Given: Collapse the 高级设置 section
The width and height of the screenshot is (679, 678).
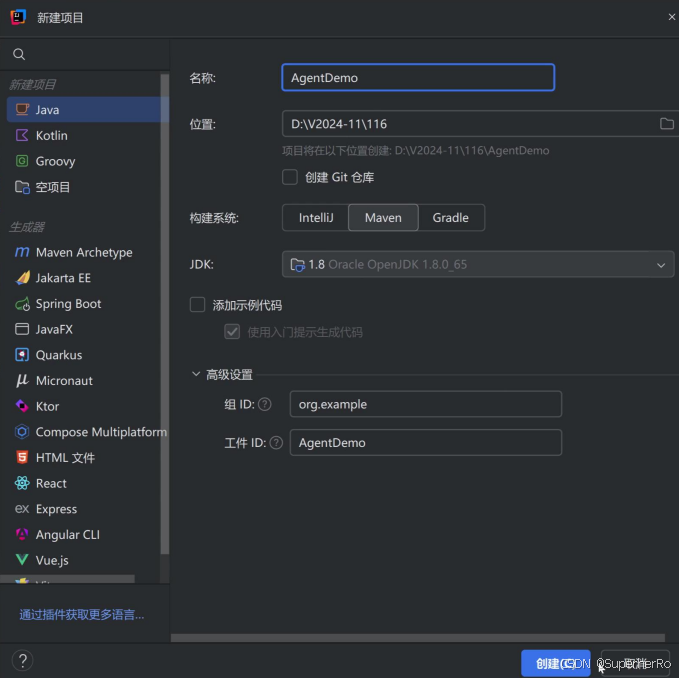Looking at the screenshot, I should click(196, 374).
